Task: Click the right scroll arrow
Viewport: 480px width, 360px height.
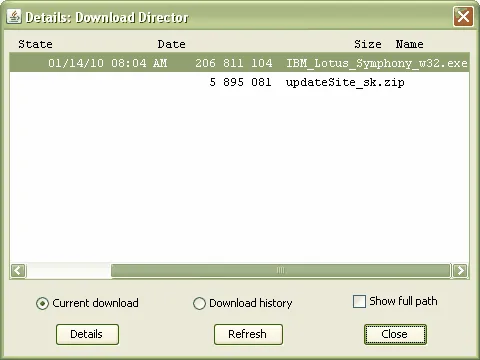Action: tap(460, 270)
